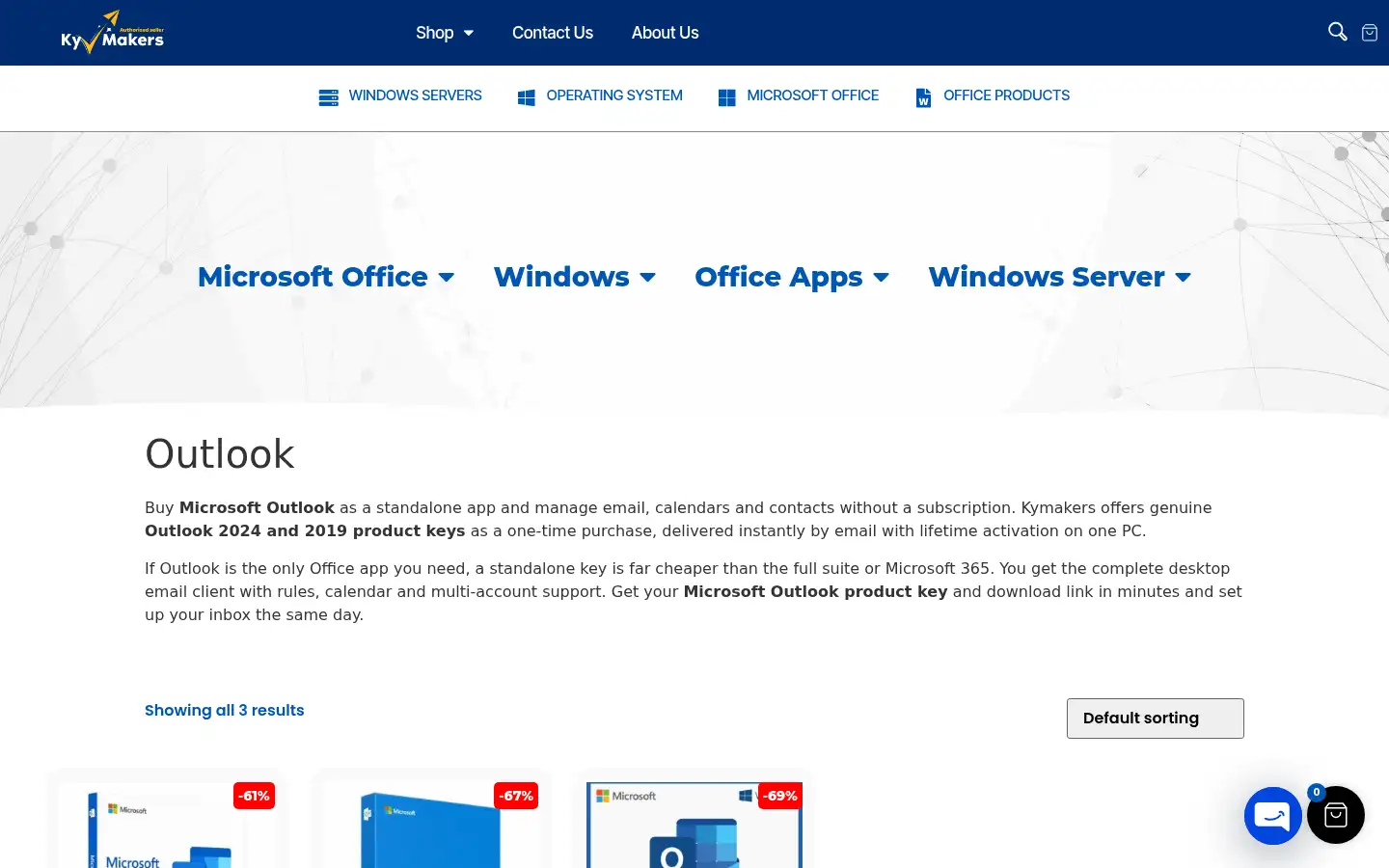
Task: Open the live chat bubble button
Action: 1273,816
